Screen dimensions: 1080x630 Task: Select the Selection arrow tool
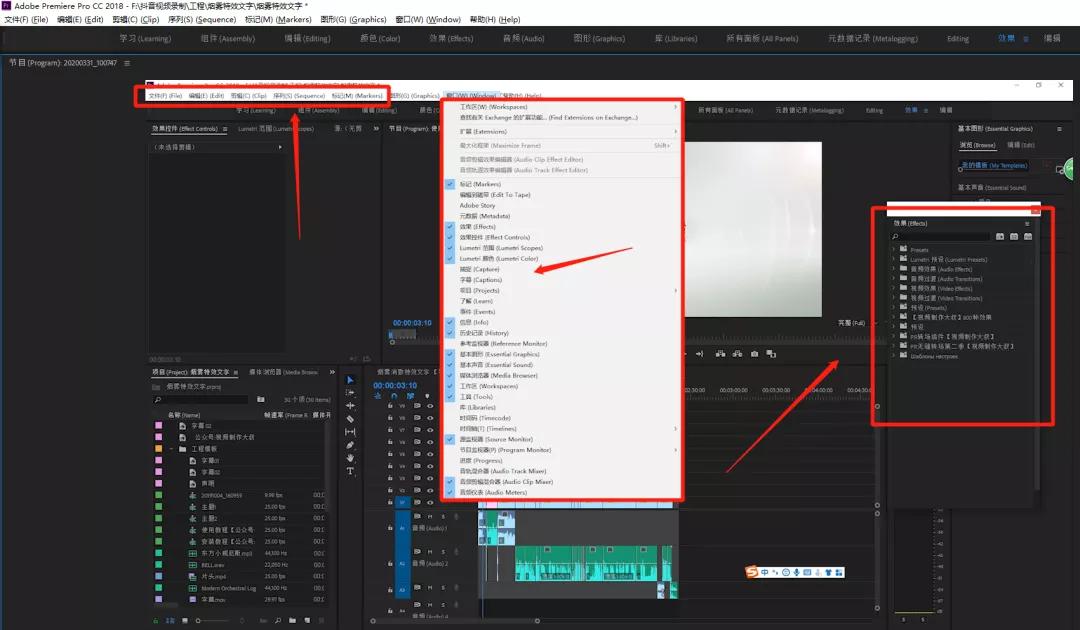(x=350, y=380)
